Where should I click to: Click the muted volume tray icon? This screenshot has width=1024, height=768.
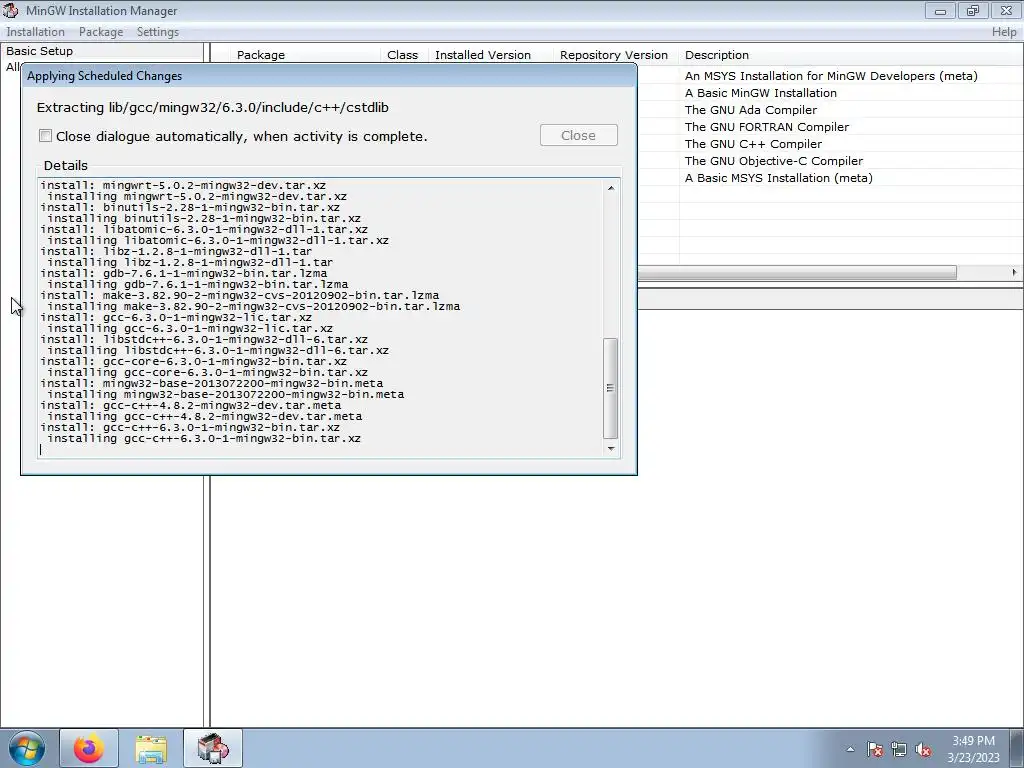click(x=923, y=749)
